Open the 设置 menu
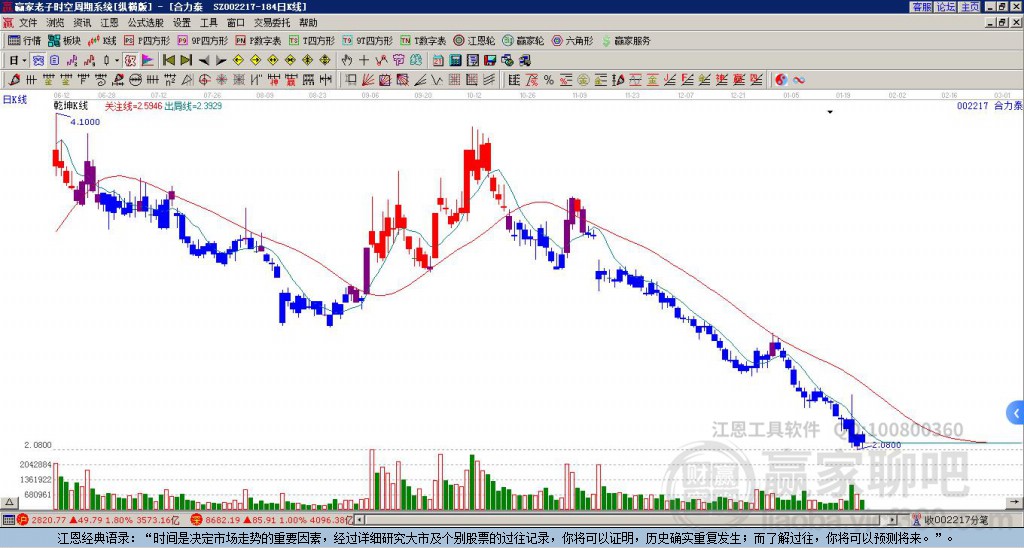 click(182, 23)
